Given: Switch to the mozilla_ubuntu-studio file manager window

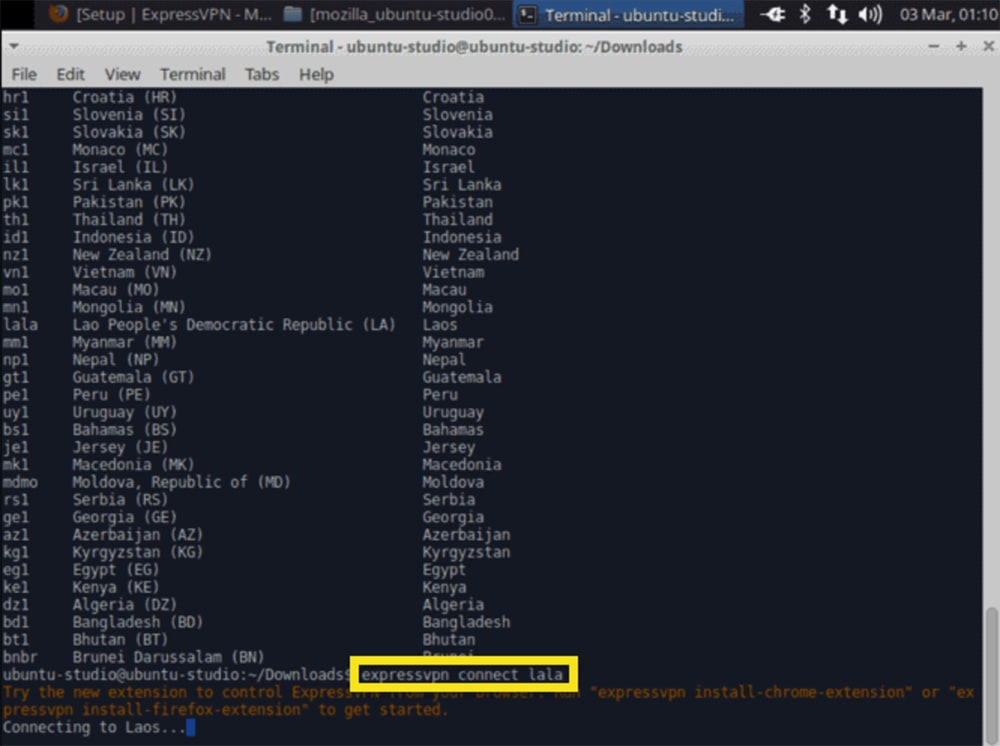Looking at the screenshot, I should pos(395,14).
